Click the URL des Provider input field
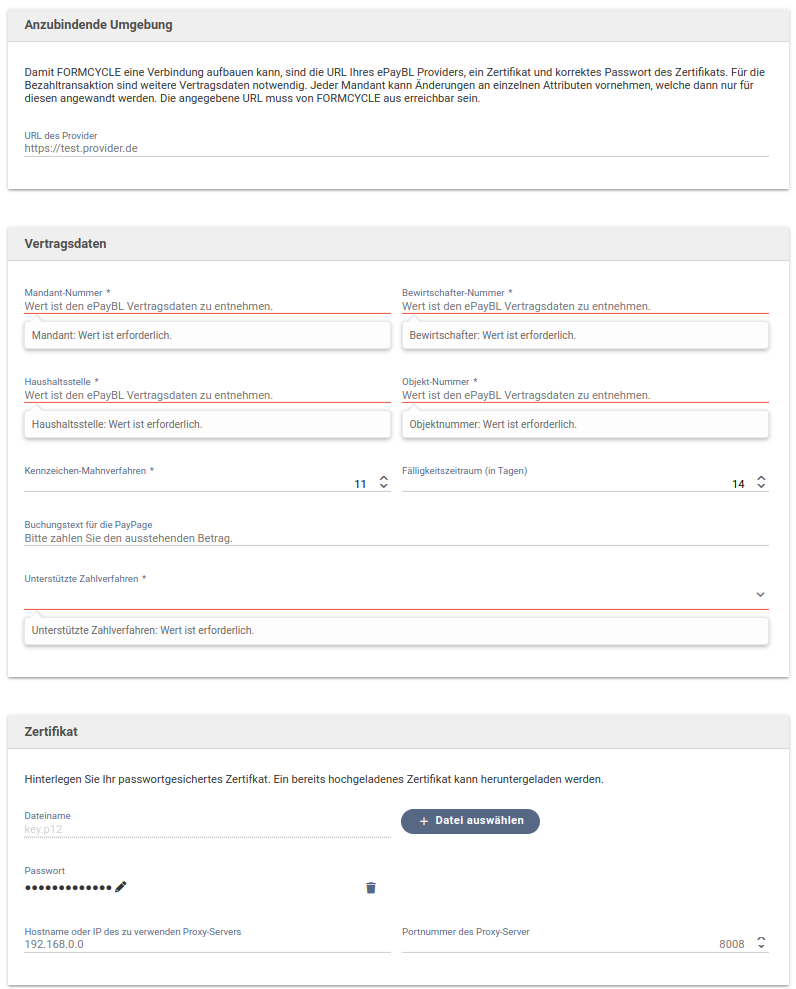 396,148
